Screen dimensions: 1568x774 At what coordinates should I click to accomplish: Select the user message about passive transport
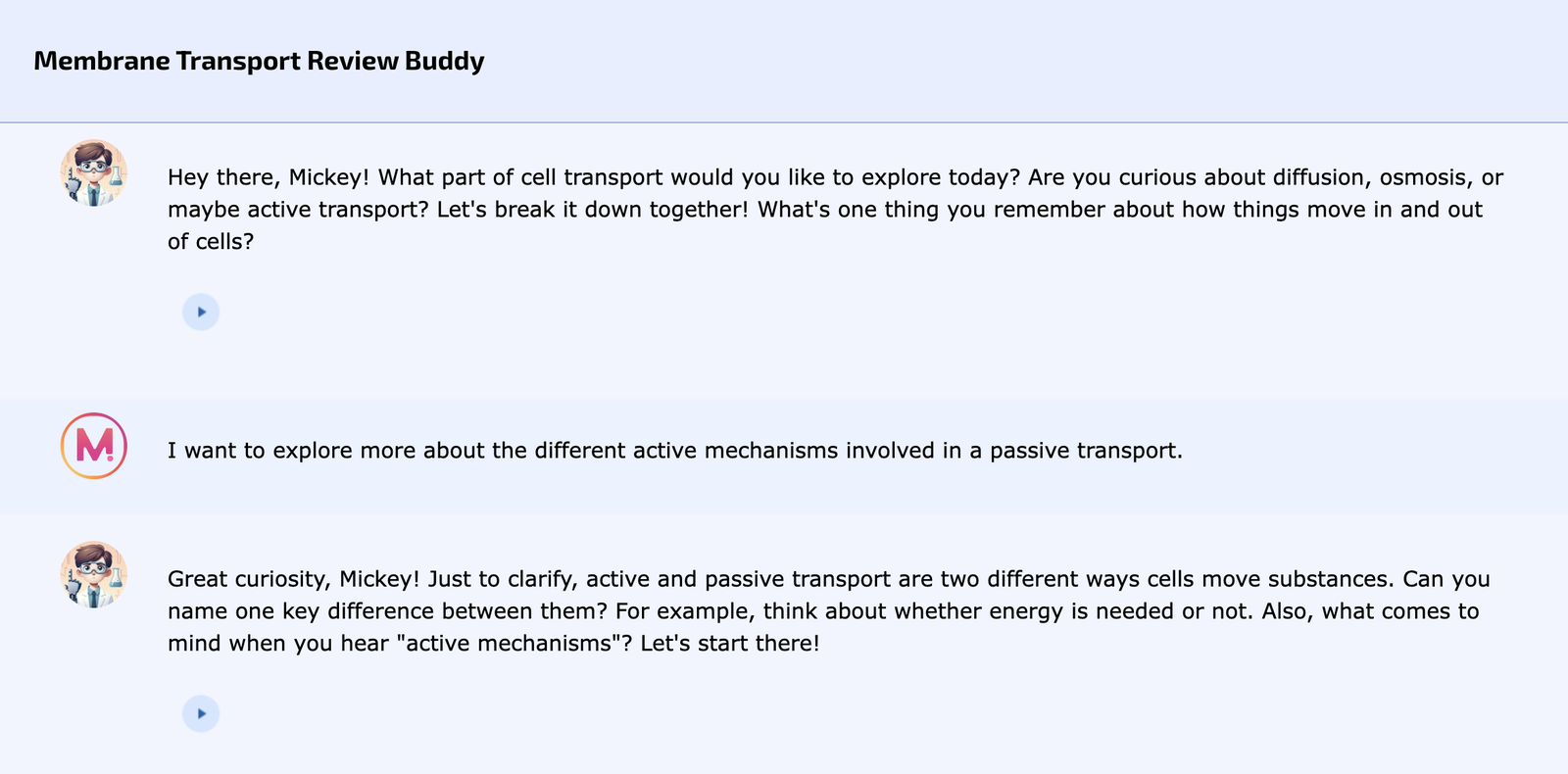(x=675, y=451)
